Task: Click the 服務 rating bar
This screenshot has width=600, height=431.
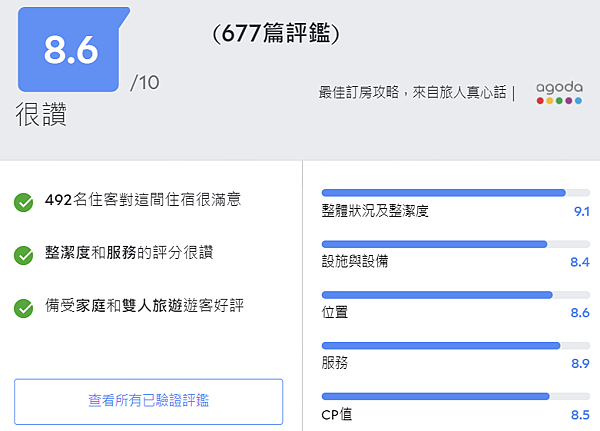Action: (456, 346)
